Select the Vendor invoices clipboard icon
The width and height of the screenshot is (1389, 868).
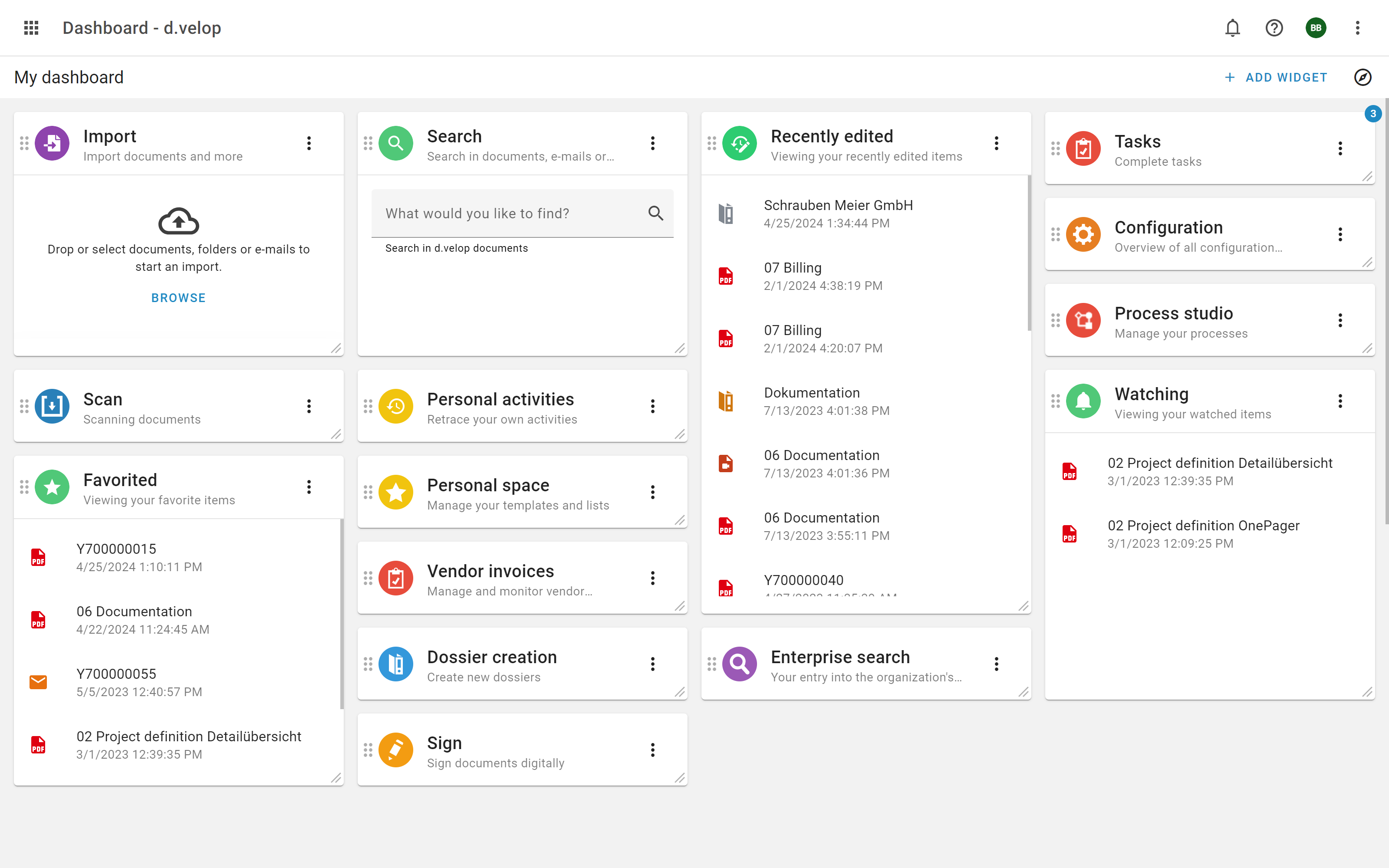pos(395,578)
